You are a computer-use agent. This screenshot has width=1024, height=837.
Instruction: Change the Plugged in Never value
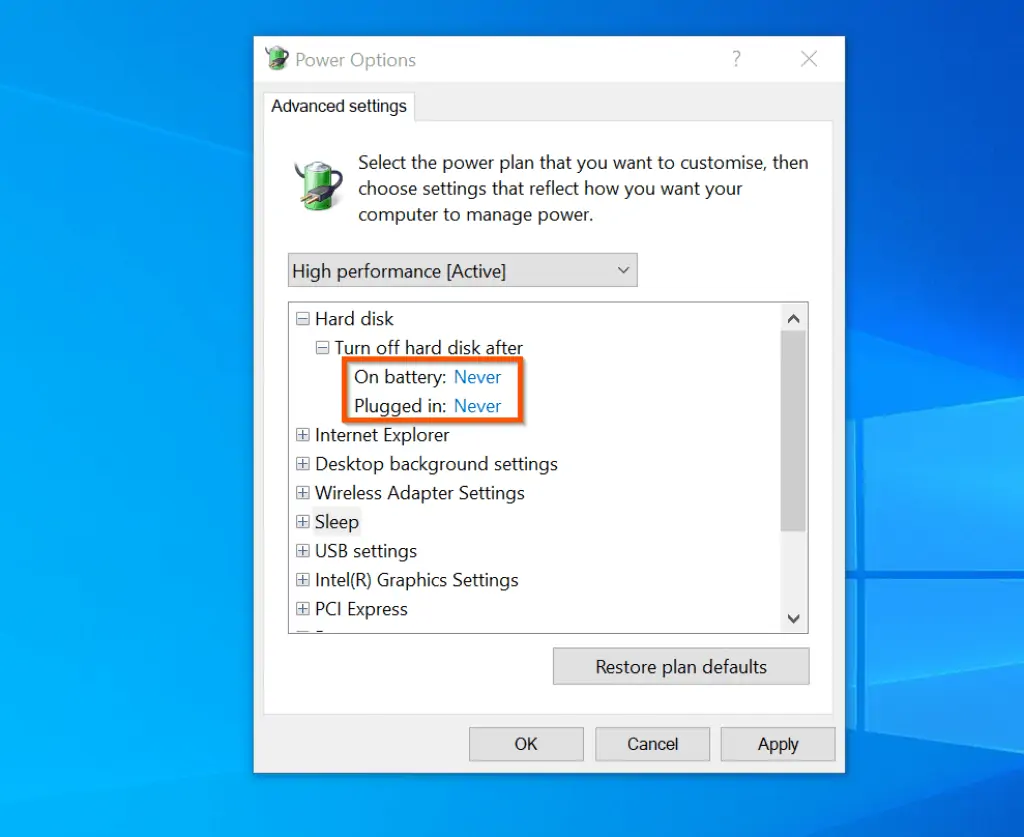[x=477, y=406]
